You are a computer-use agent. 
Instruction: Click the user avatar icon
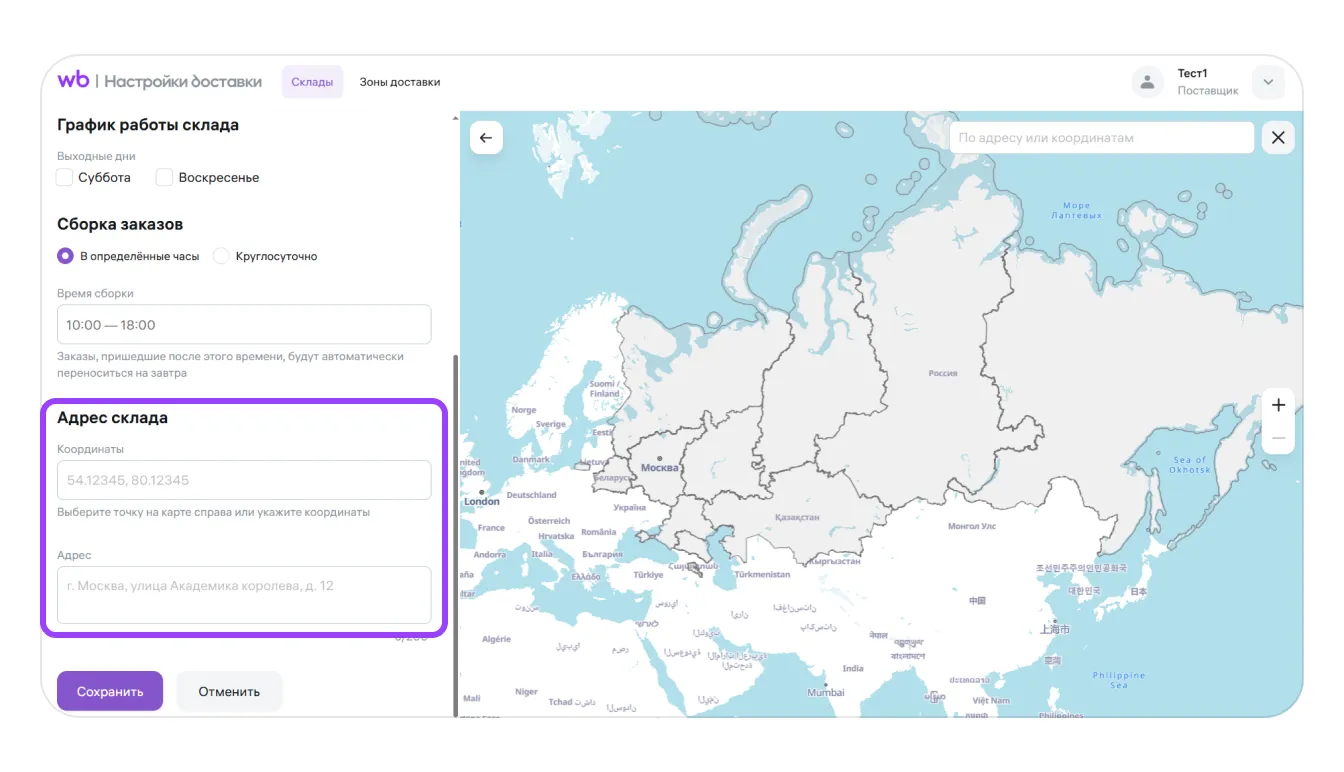pos(1147,83)
